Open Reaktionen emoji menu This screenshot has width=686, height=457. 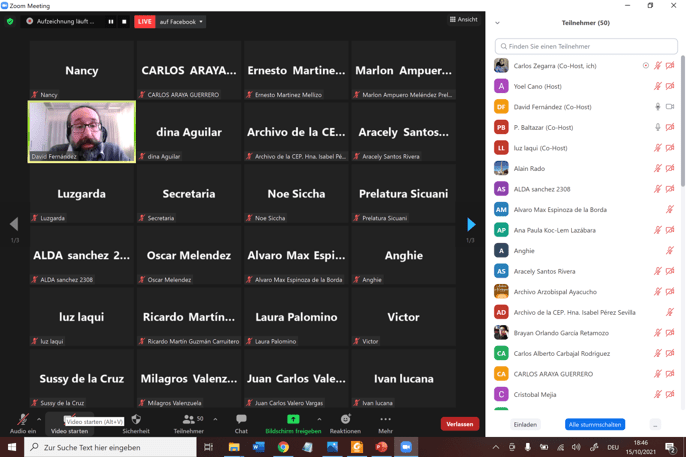tap(345, 423)
